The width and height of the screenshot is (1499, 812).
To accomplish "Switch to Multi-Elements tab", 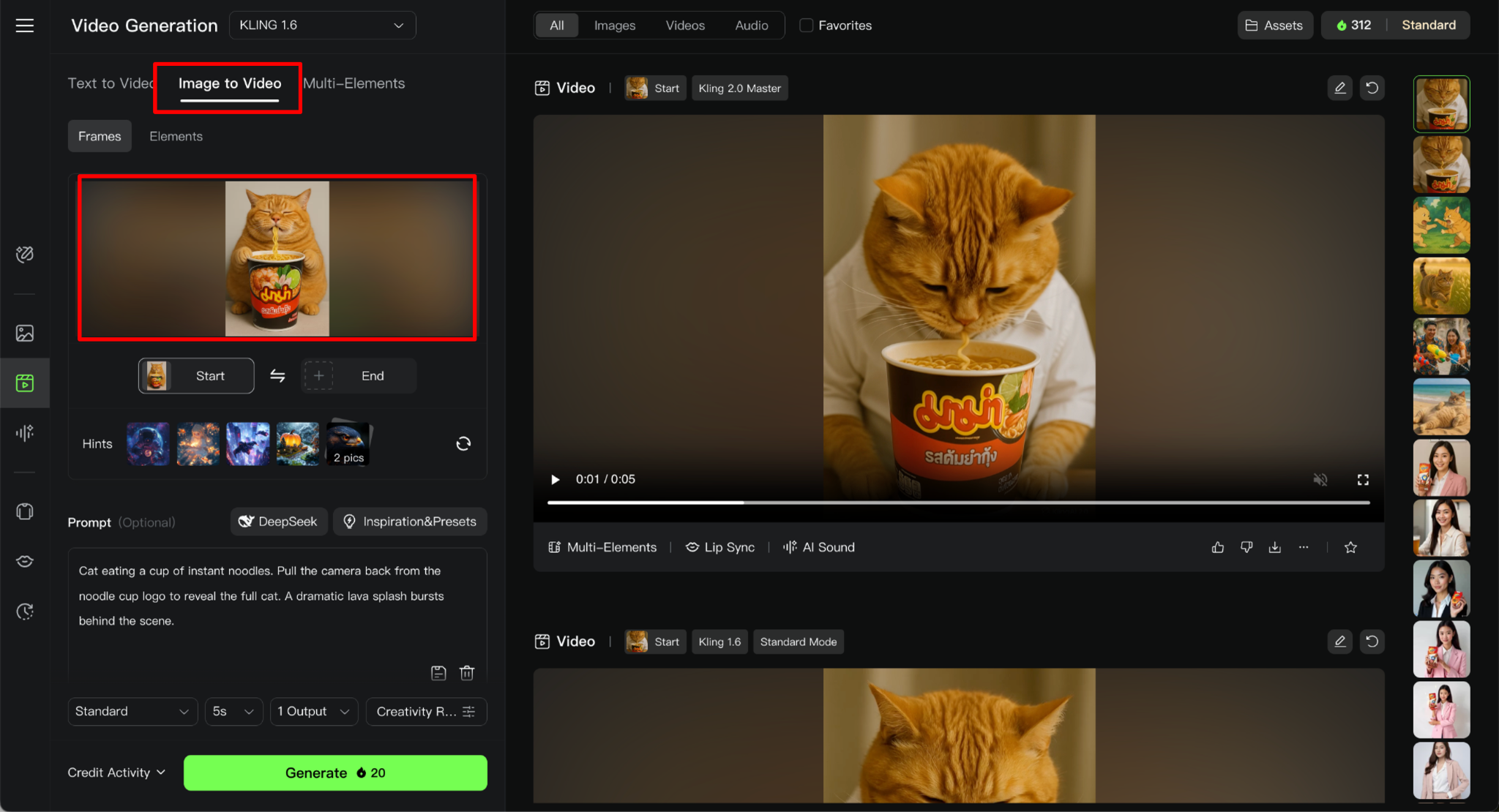I will tap(354, 83).
